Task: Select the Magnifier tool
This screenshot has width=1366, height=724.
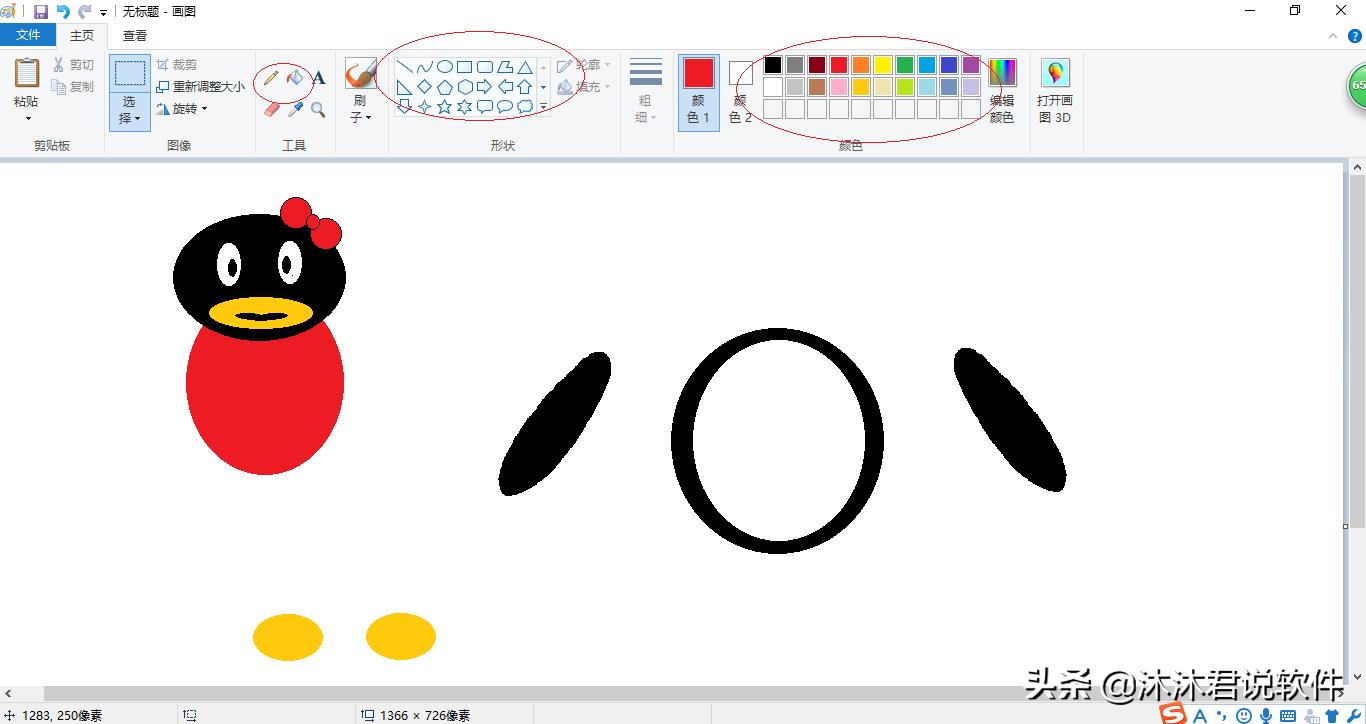Action: 319,109
